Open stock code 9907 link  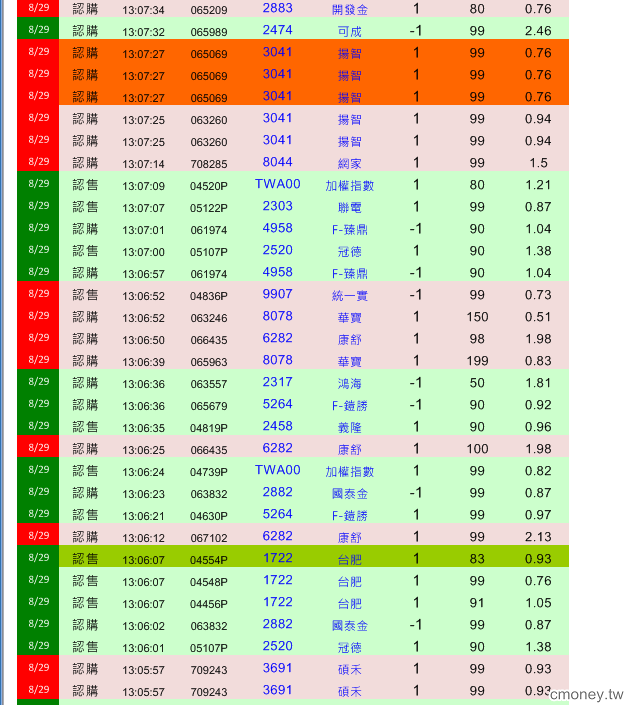(x=277, y=294)
